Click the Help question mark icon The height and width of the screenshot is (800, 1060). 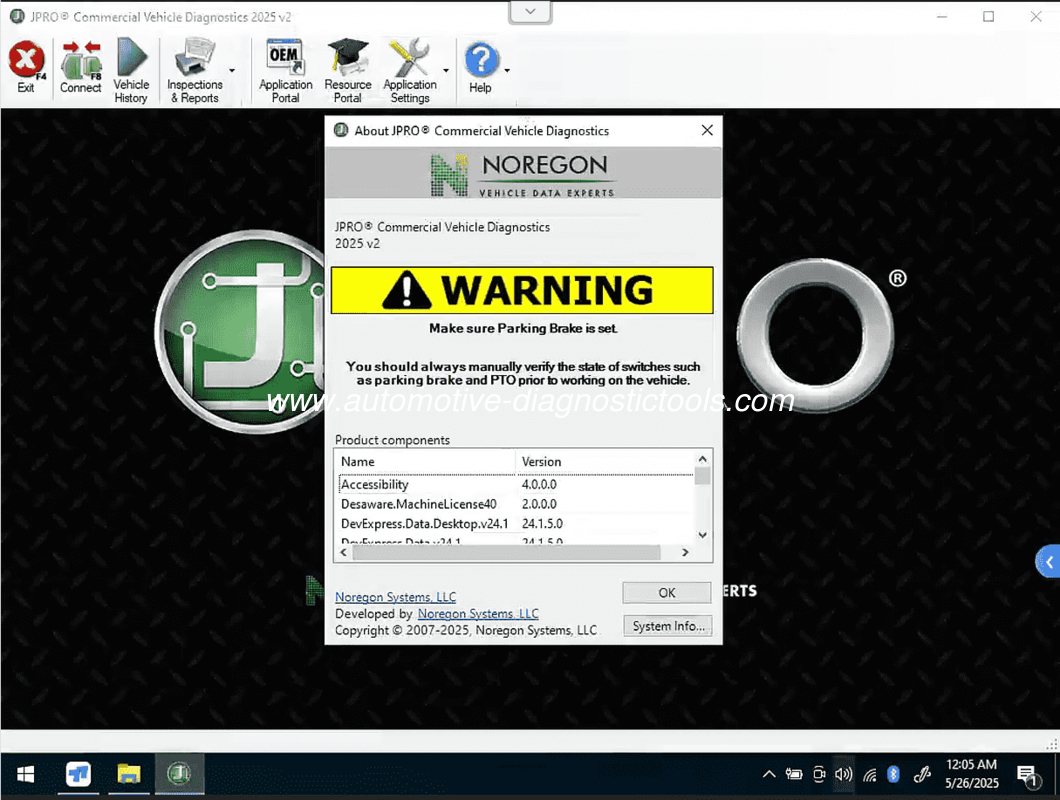pos(481,67)
